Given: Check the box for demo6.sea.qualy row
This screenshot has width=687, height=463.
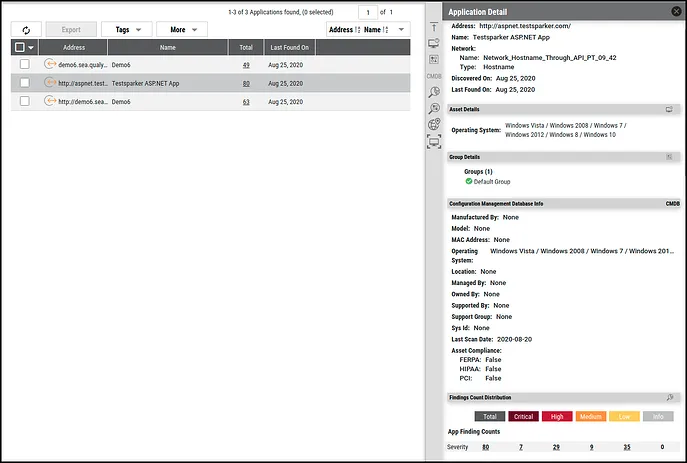Looking at the screenshot, I should click(25, 64).
